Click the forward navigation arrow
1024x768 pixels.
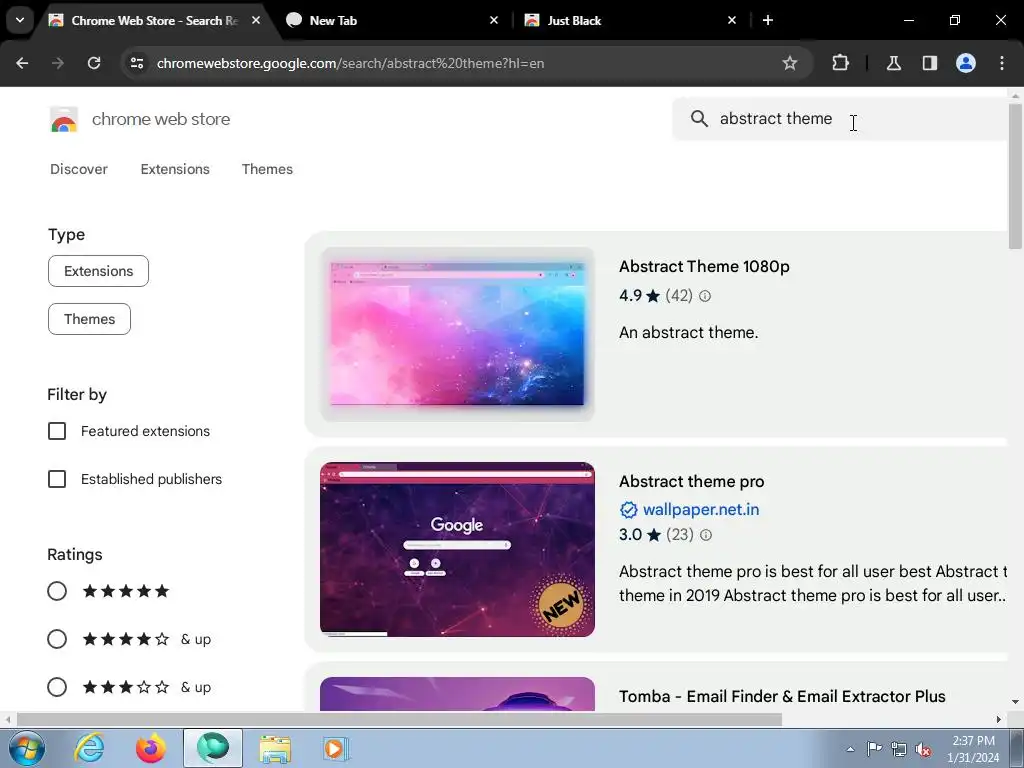[58, 63]
